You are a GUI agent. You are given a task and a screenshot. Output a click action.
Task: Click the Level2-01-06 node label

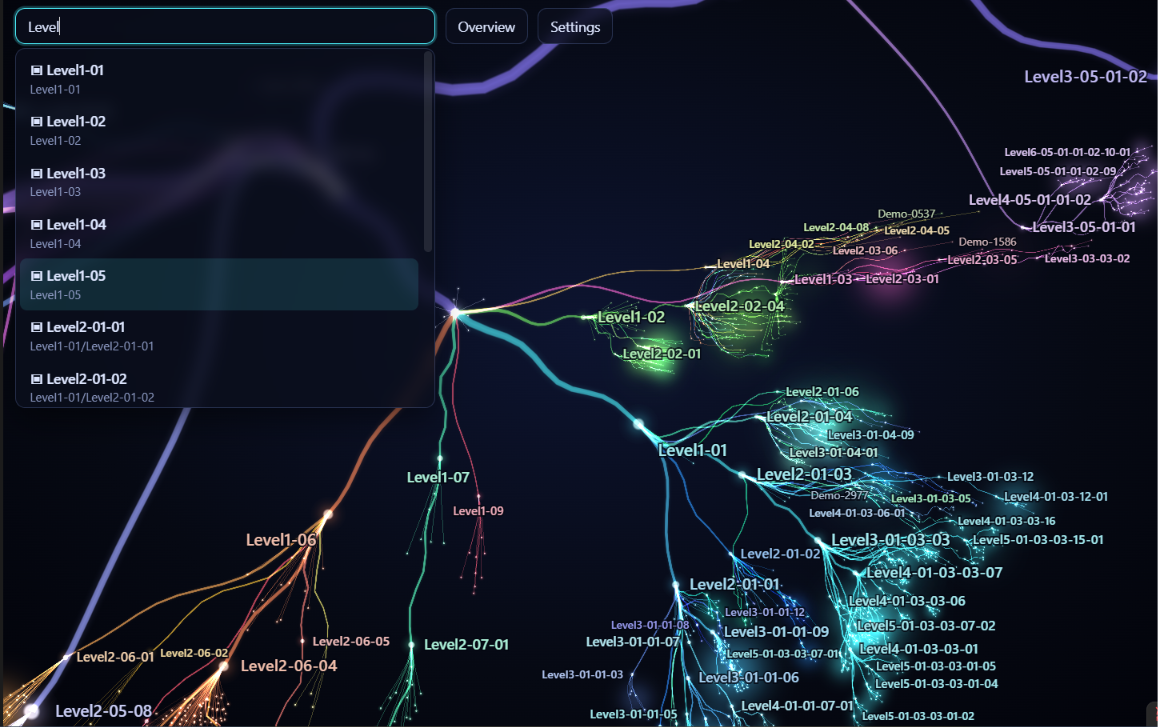click(822, 392)
